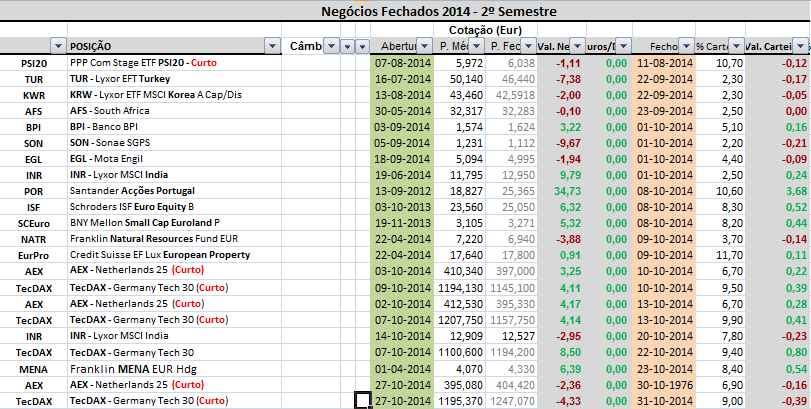
Task: Select the EurPro ticker cell
Action: pyautogui.click(x=34, y=256)
